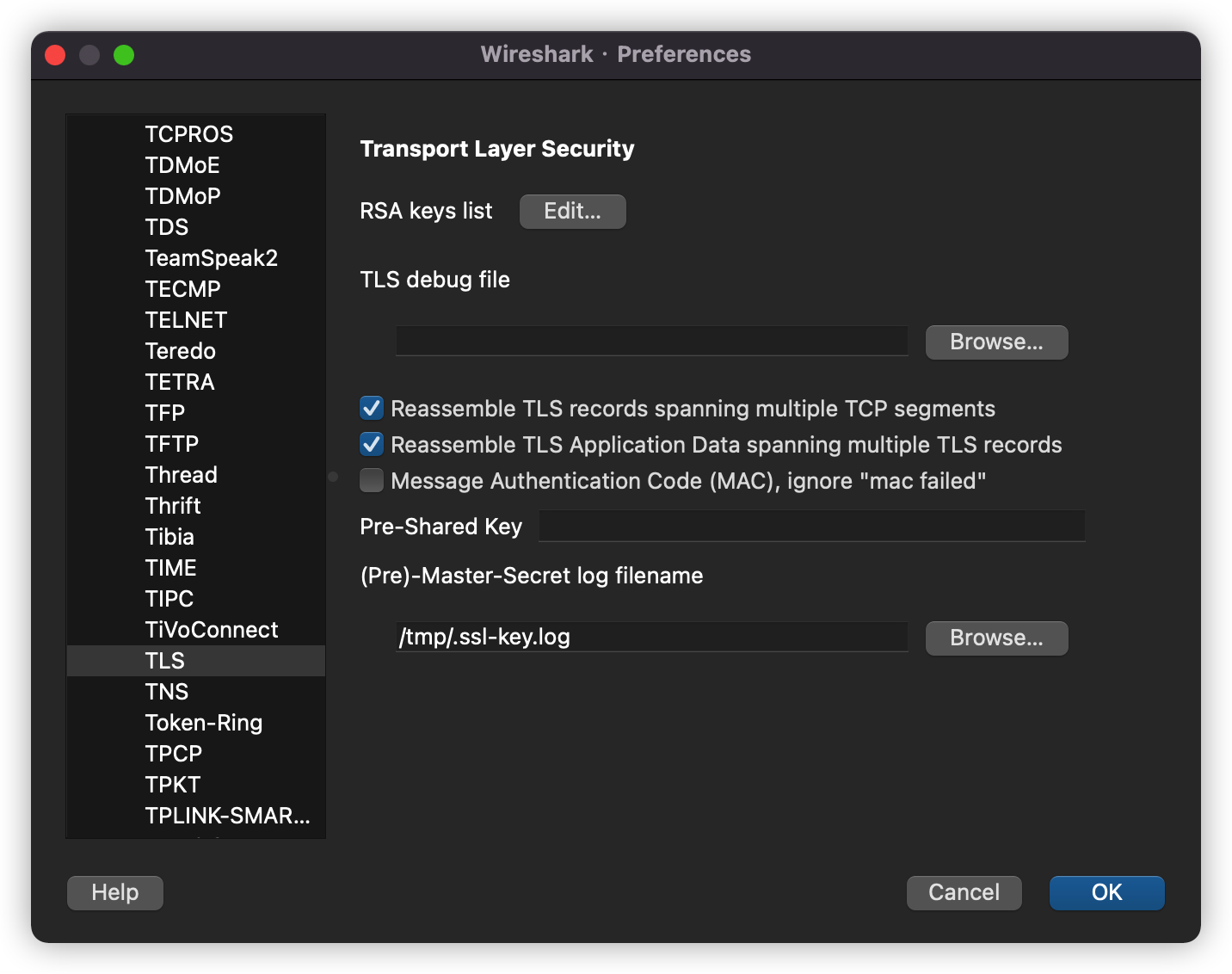Viewport: 1232px width, 974px height.
Task: Click the TLS debug file text field
Action: tap(651, 342)
